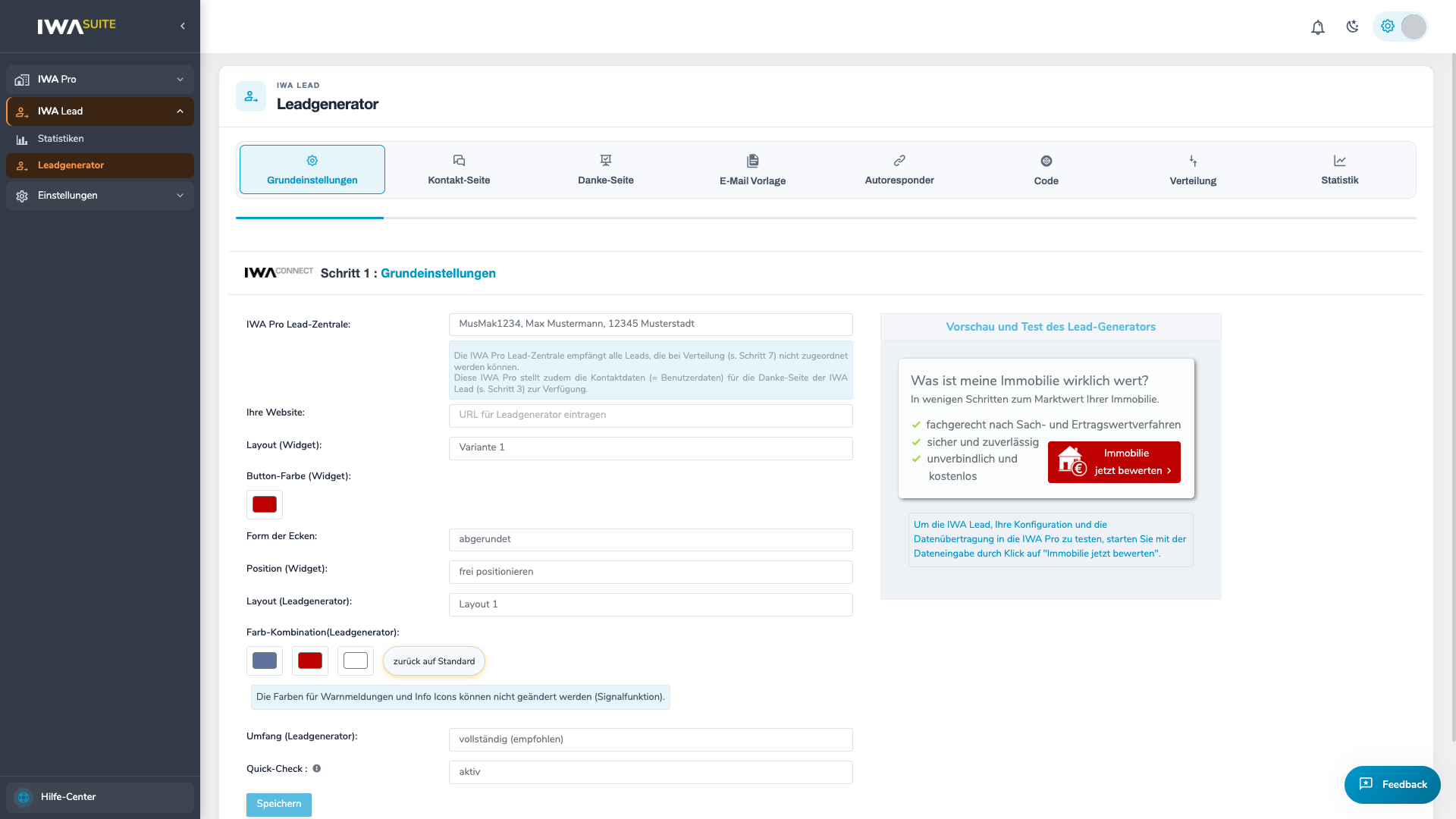The image size is (1456, 819).
Task: Click the Statistik line chart icon
Action: [1340, 161]
